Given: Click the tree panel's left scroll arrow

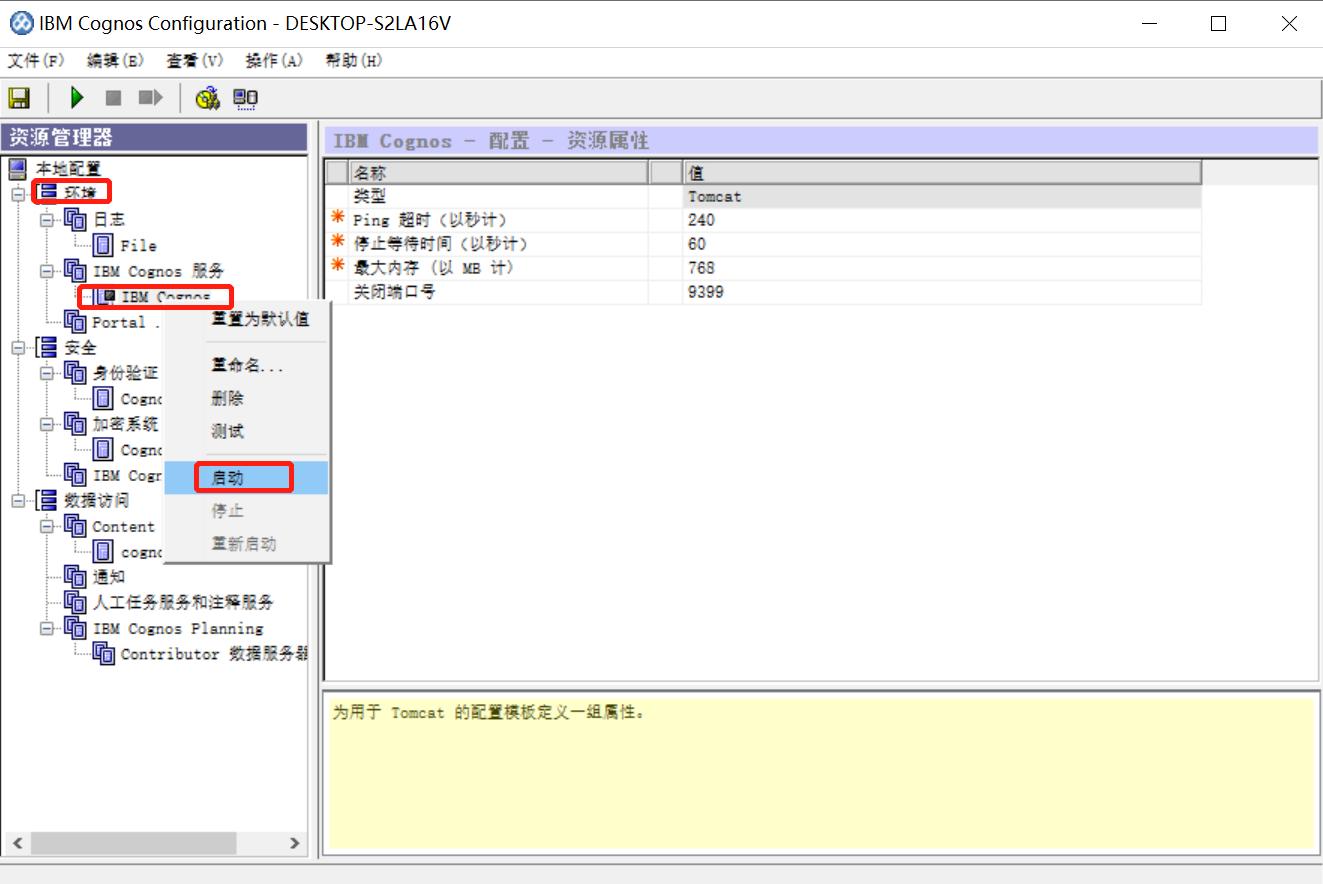Looking at the screenshot, I should pos(15,843).
